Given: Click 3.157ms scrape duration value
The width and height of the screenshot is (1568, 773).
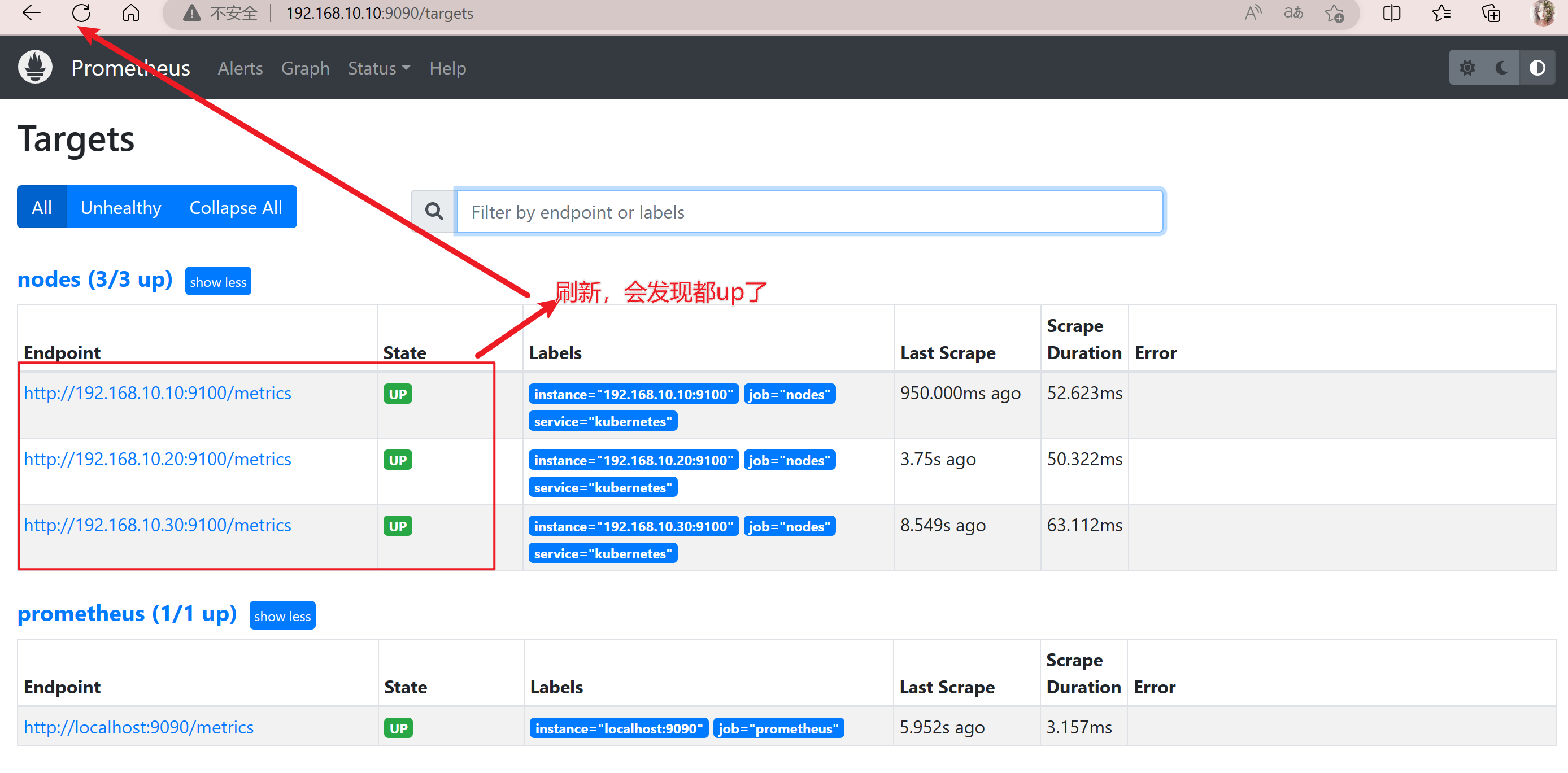Looking at the screenshot, I should click(1079, 727).
